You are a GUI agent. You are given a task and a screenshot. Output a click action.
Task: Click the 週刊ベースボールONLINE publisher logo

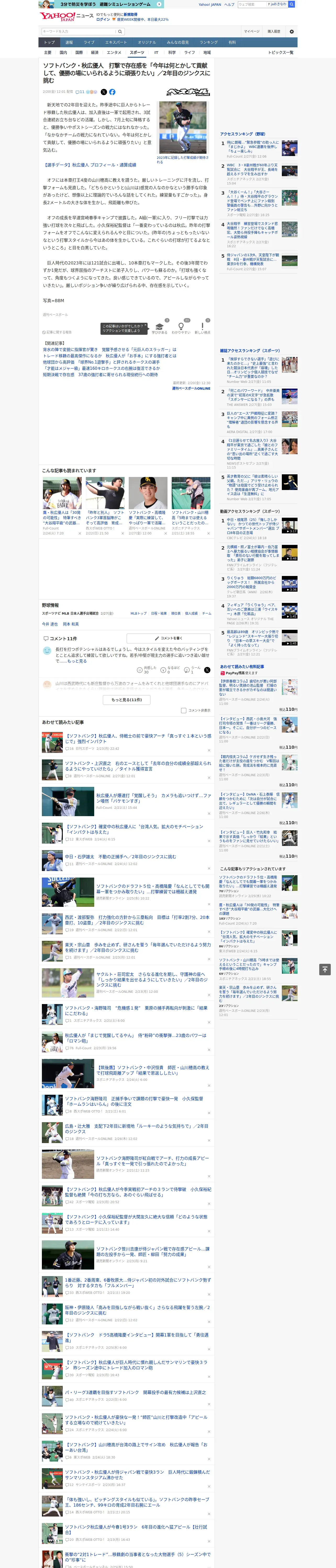(x=188, y=92)
